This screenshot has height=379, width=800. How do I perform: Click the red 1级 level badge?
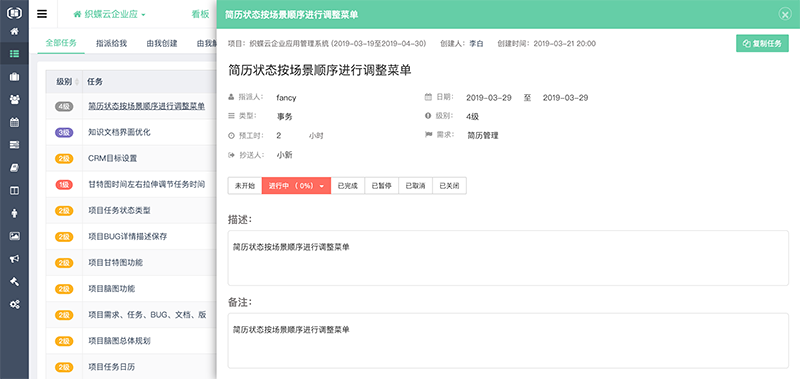coord(64,184)
